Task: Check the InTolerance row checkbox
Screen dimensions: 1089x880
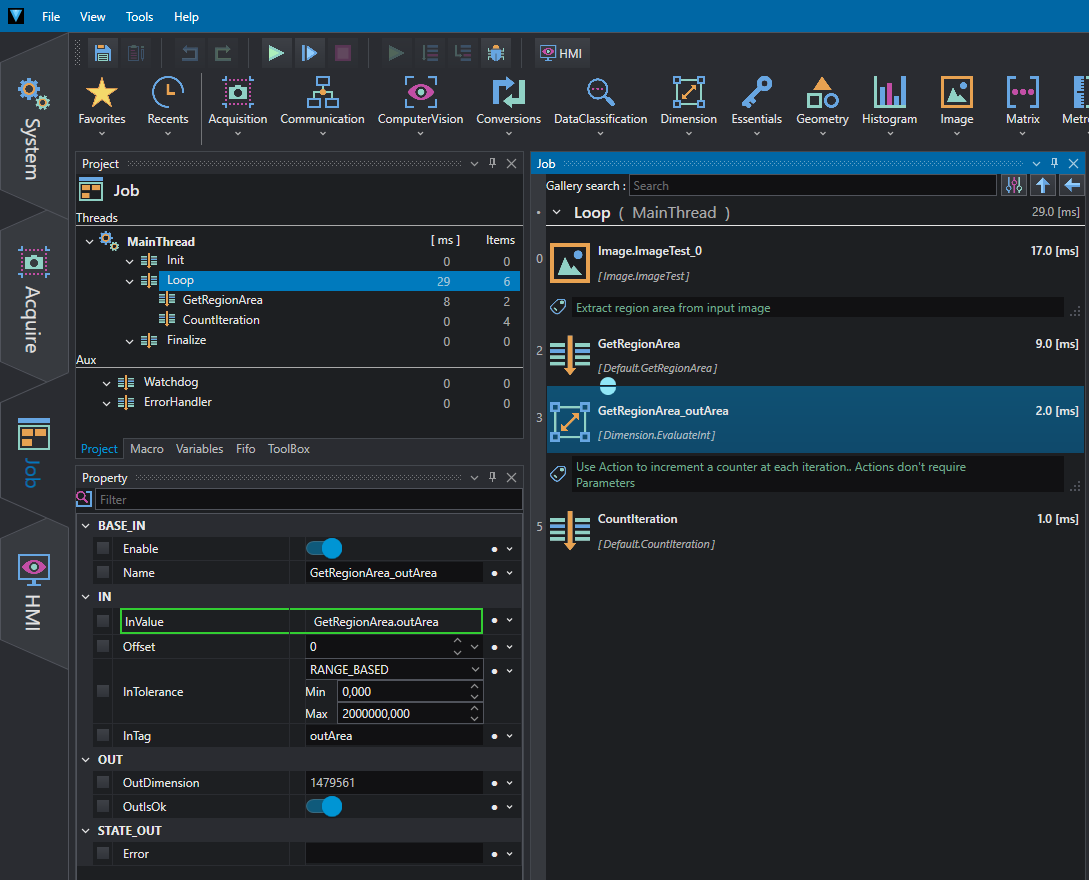Action: [103, 691]
